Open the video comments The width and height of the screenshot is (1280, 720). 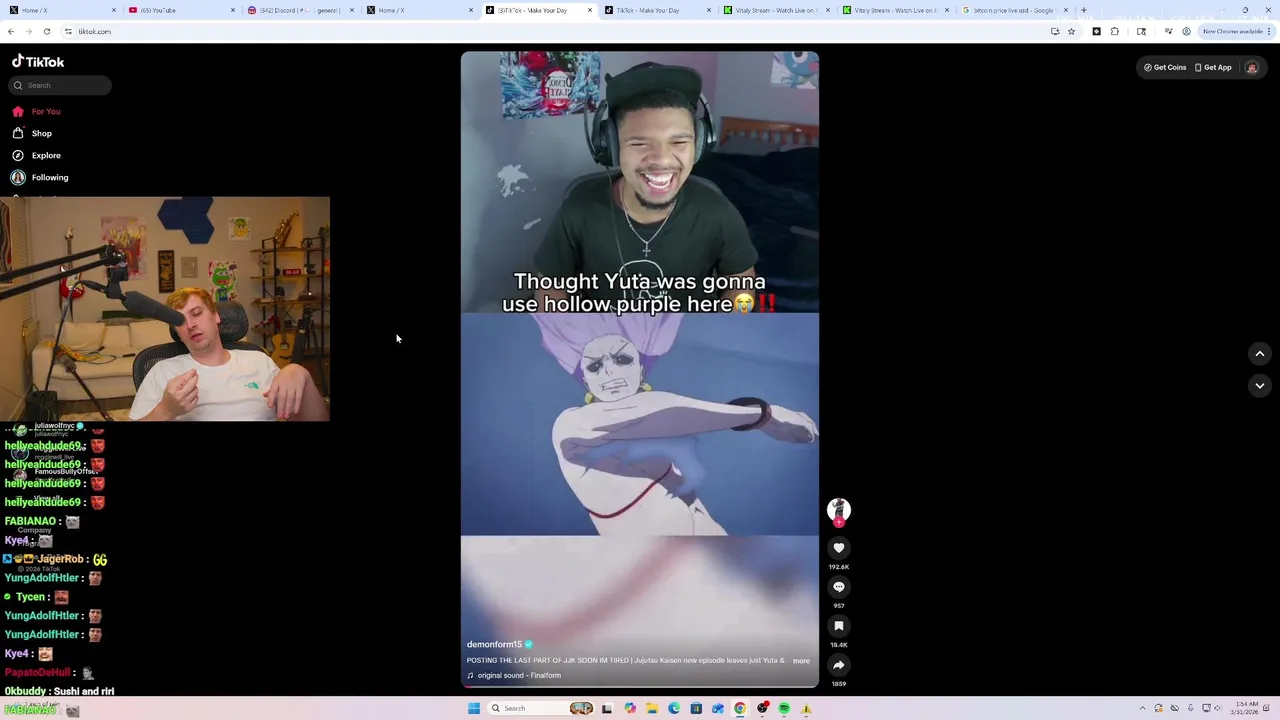[839, 587]
